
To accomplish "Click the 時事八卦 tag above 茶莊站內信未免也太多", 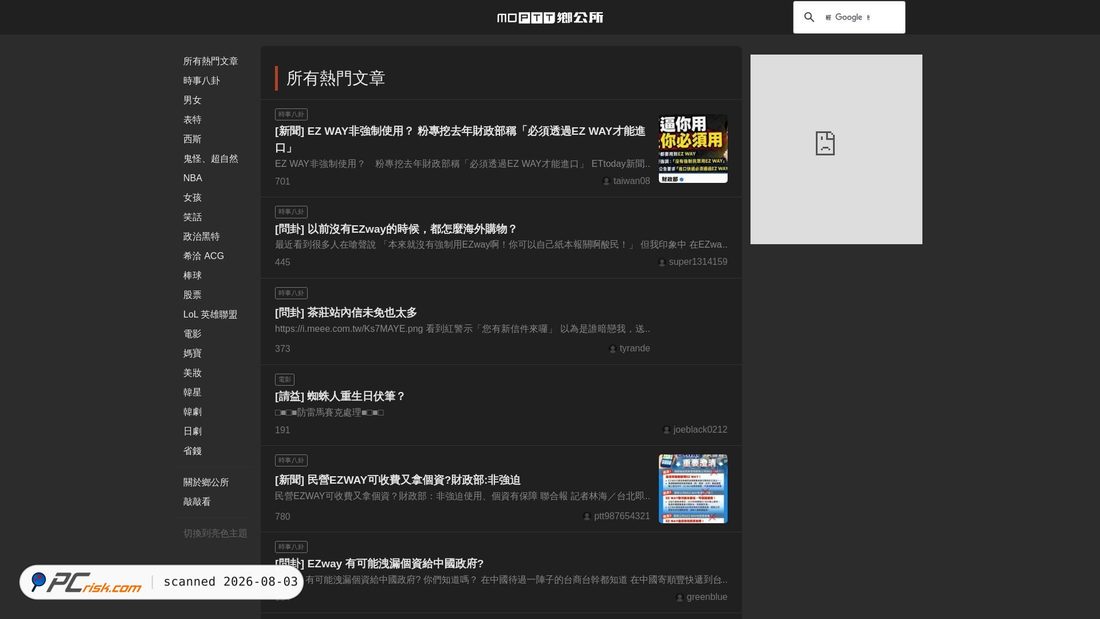I will (291, 293).
